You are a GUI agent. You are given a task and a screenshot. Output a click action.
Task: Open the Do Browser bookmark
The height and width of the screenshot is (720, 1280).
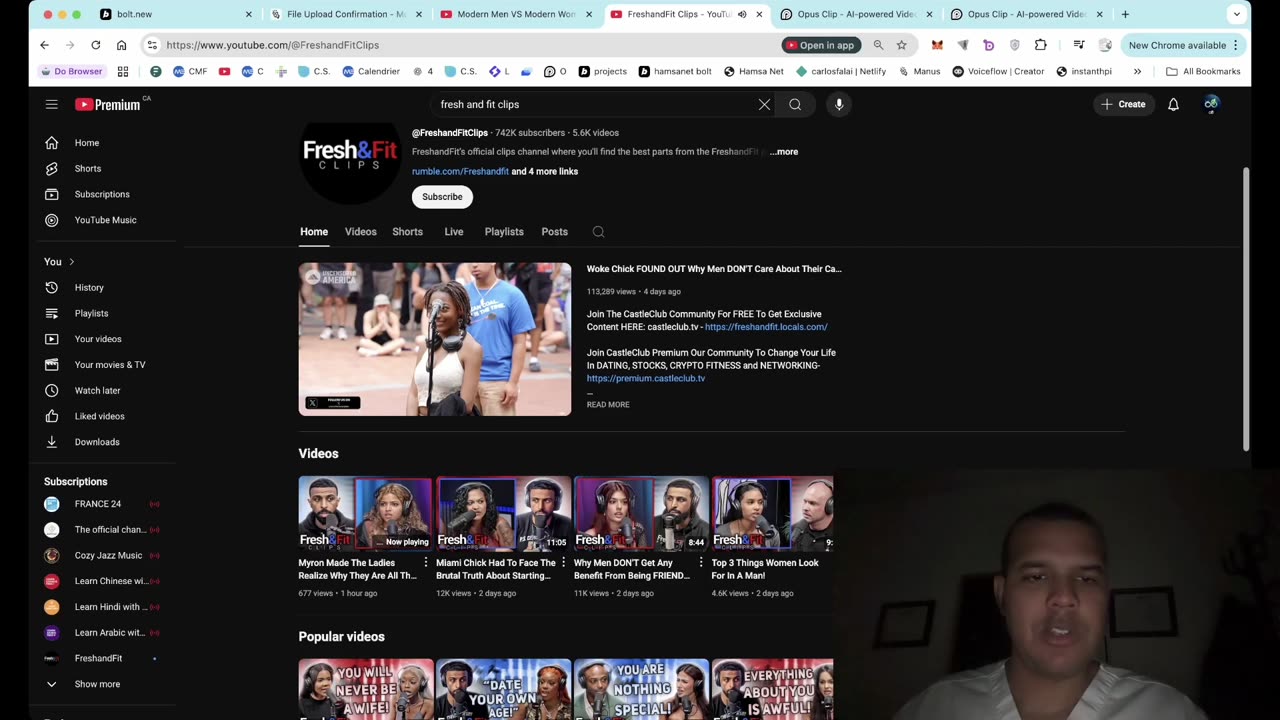click(x=72, y=72)
